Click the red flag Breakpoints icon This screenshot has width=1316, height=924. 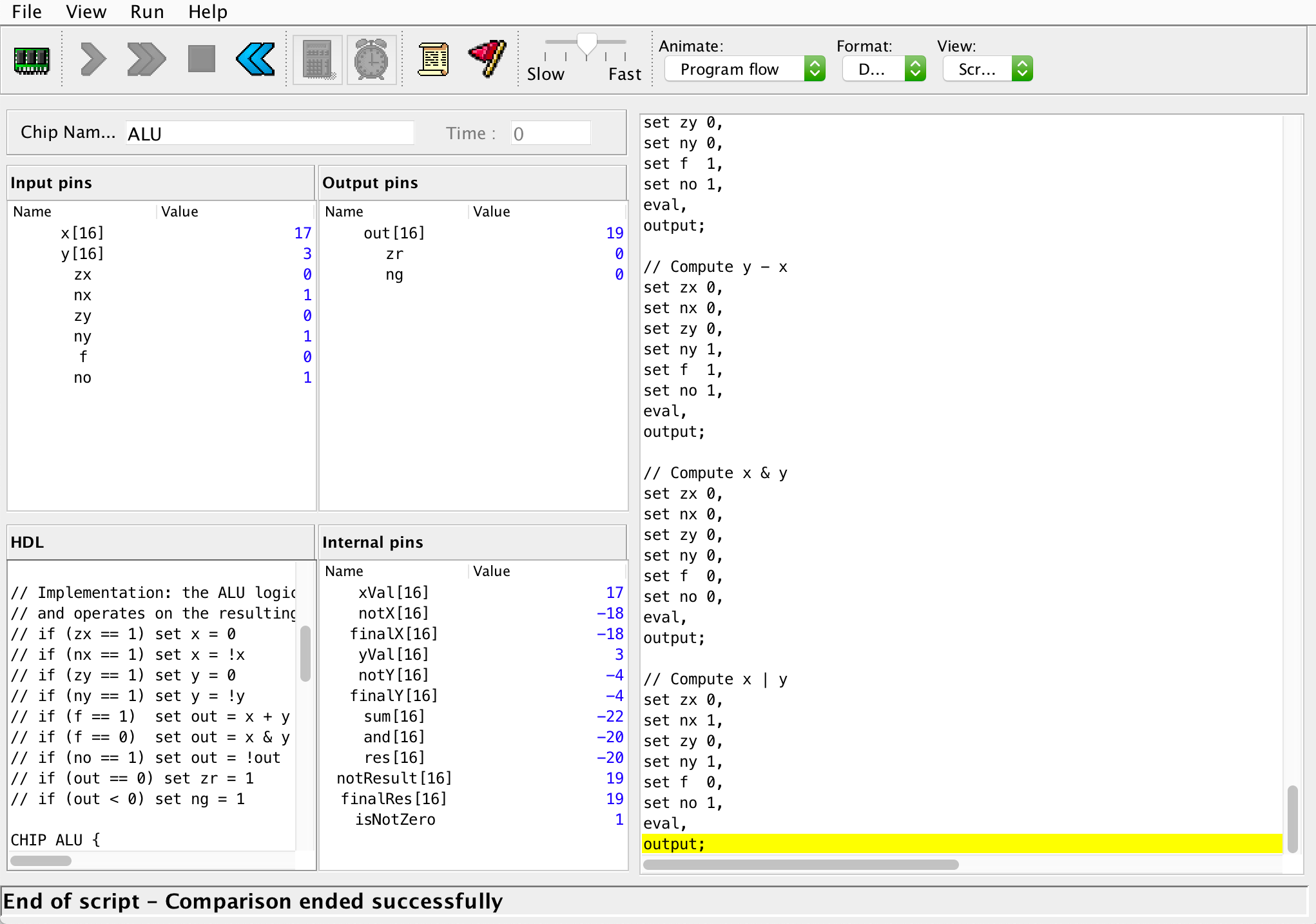487,59
